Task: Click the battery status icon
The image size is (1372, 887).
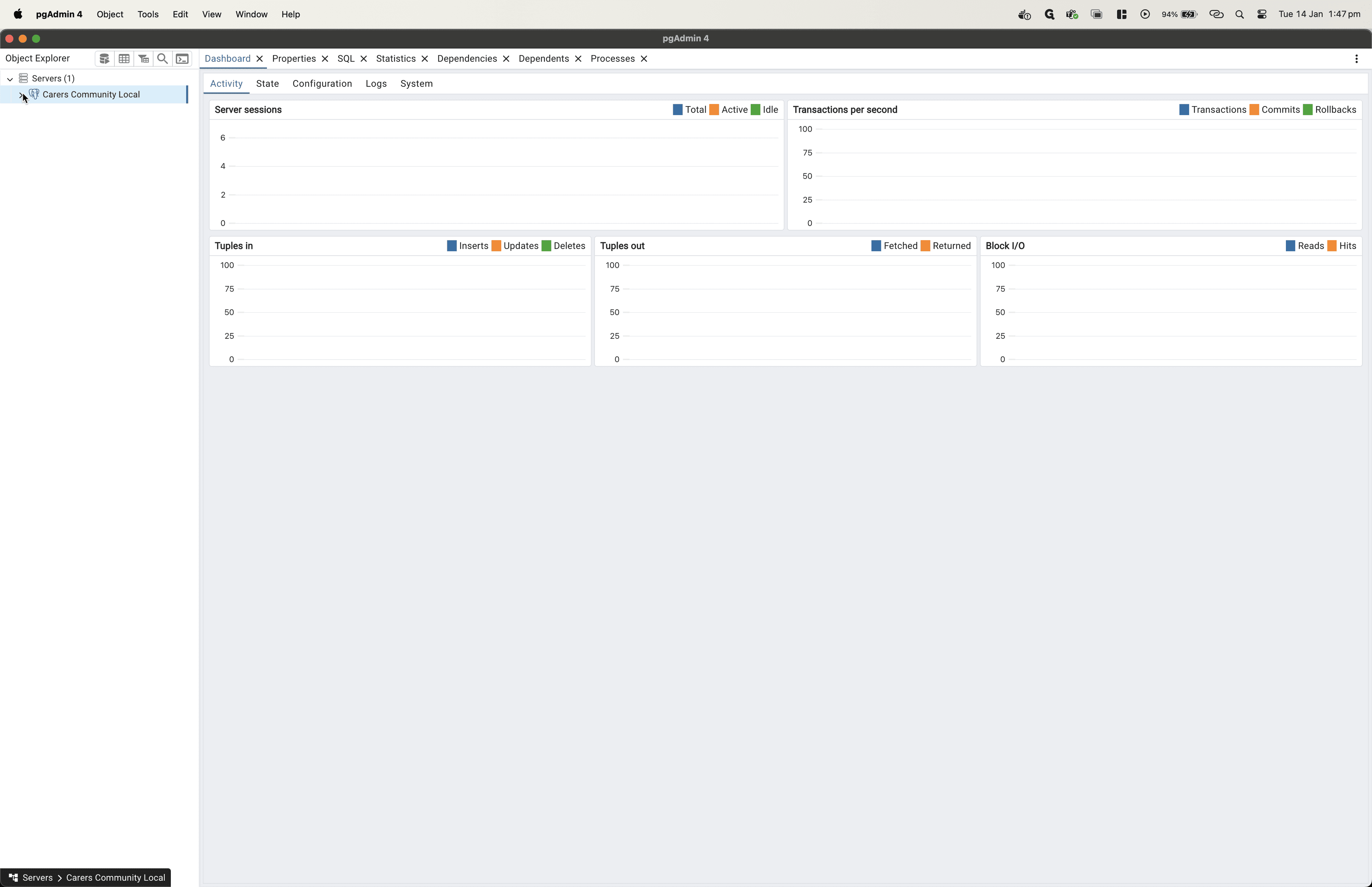Action: coord(1189,14)
